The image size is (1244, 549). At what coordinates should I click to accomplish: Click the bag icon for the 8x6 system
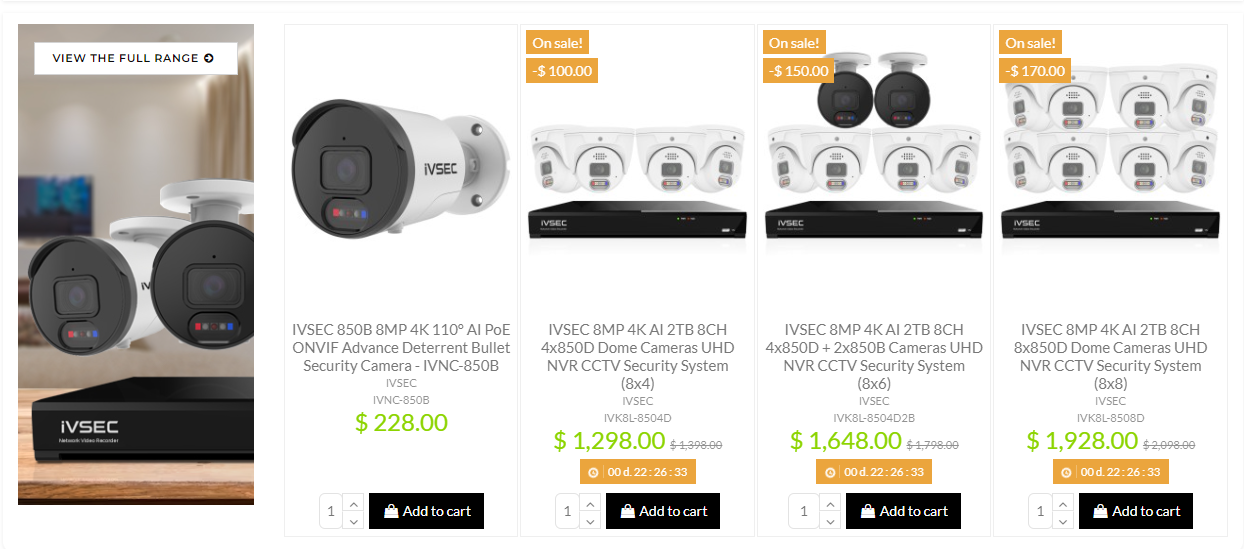pos(868,510)
